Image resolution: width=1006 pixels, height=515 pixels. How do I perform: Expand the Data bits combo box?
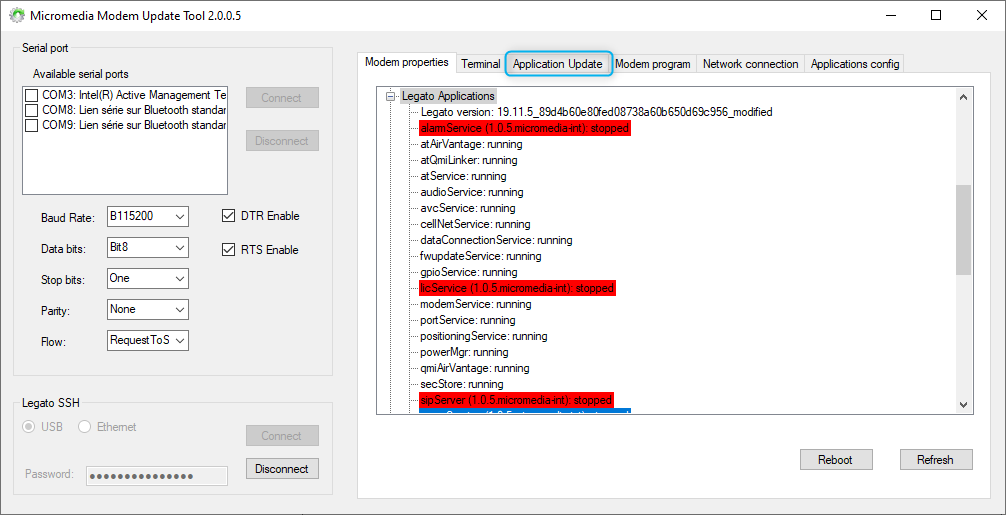(x=147, y=247)
